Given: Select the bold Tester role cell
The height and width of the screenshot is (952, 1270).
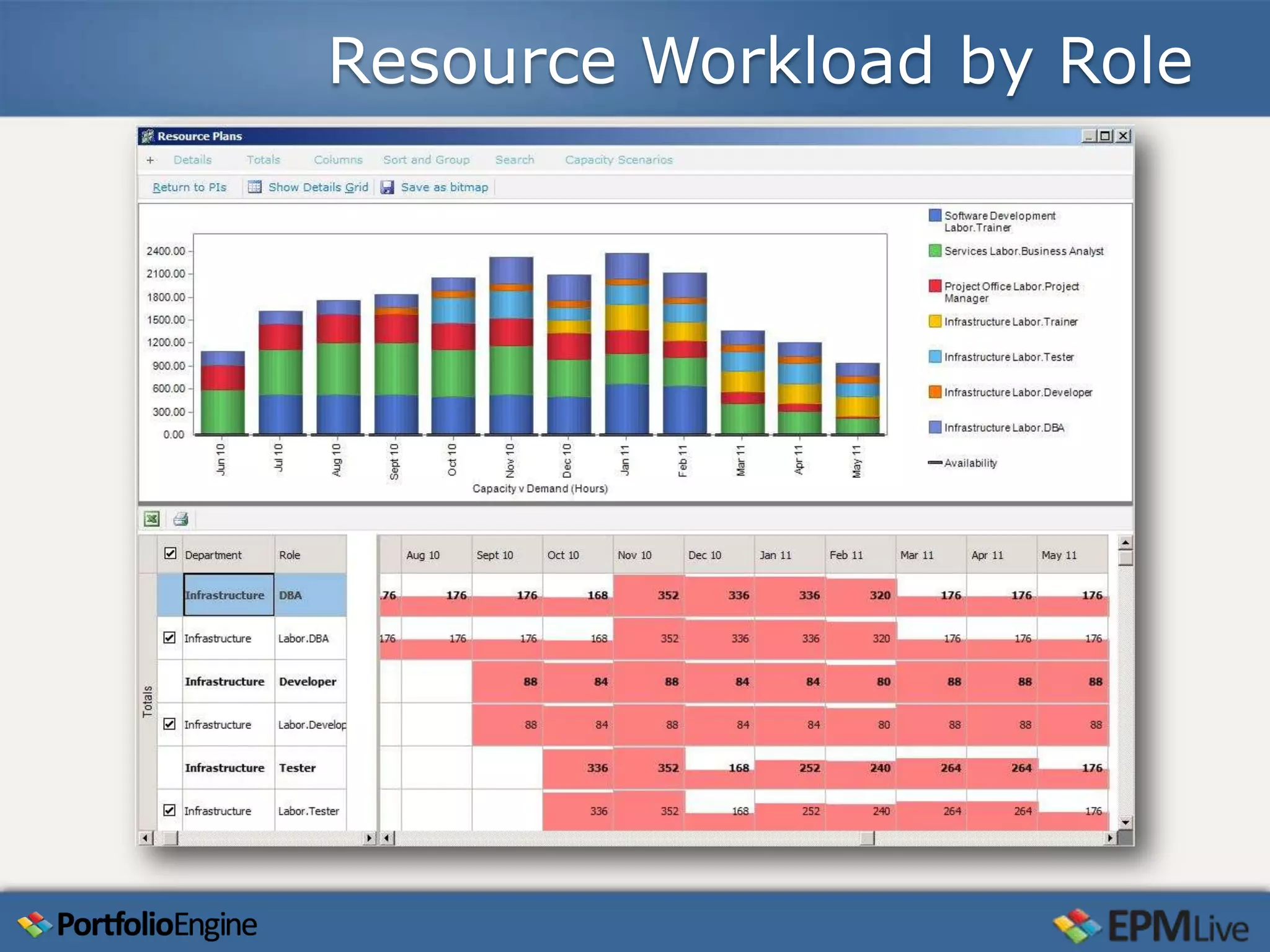Looking at the screenshot, I should [x=310, y=767].
